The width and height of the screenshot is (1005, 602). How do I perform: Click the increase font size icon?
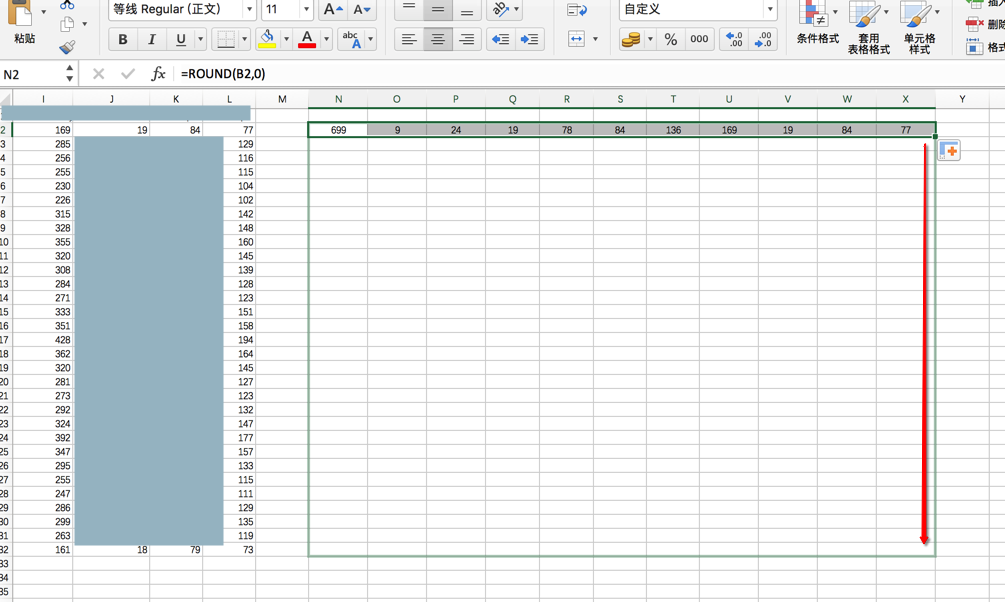click(333, 10)
